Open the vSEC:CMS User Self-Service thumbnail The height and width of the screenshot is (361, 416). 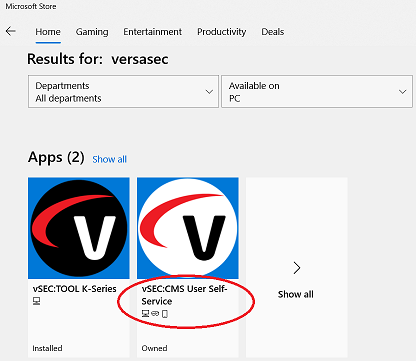tap(188, 228)
